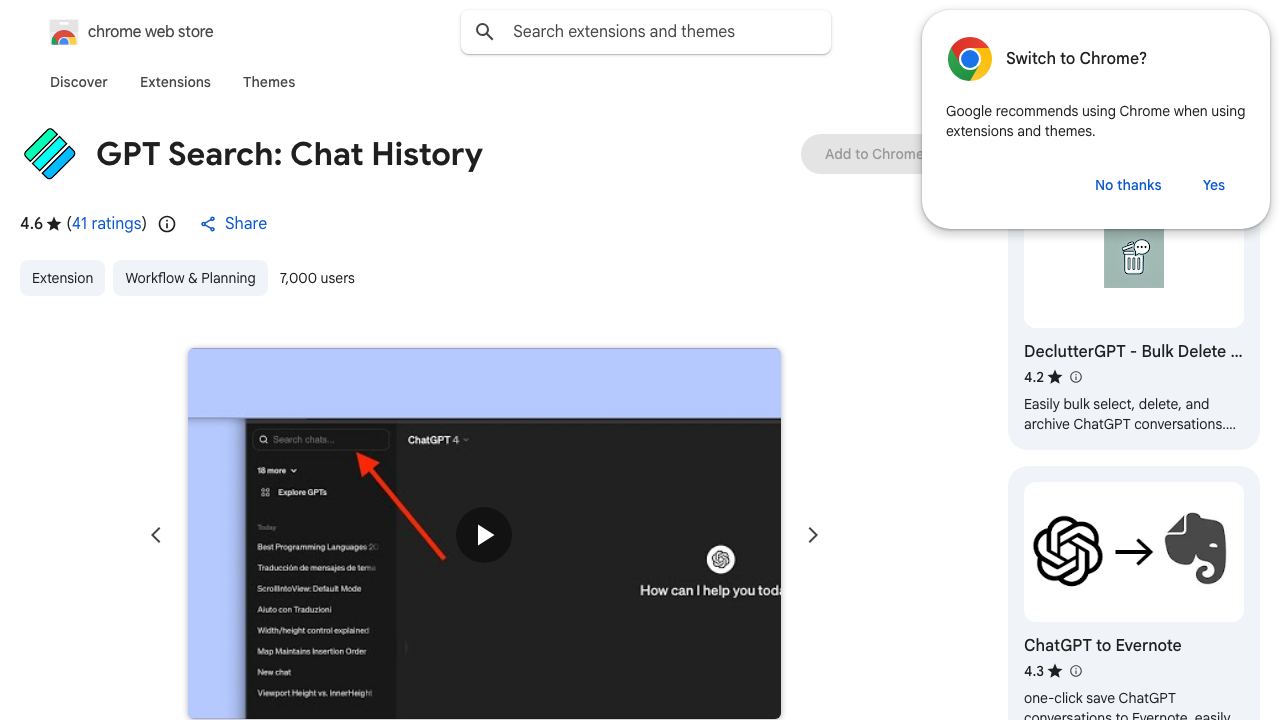The image size is (1280, 720).
Task: Click the Share icon
Action: click(x=208, y=224)
